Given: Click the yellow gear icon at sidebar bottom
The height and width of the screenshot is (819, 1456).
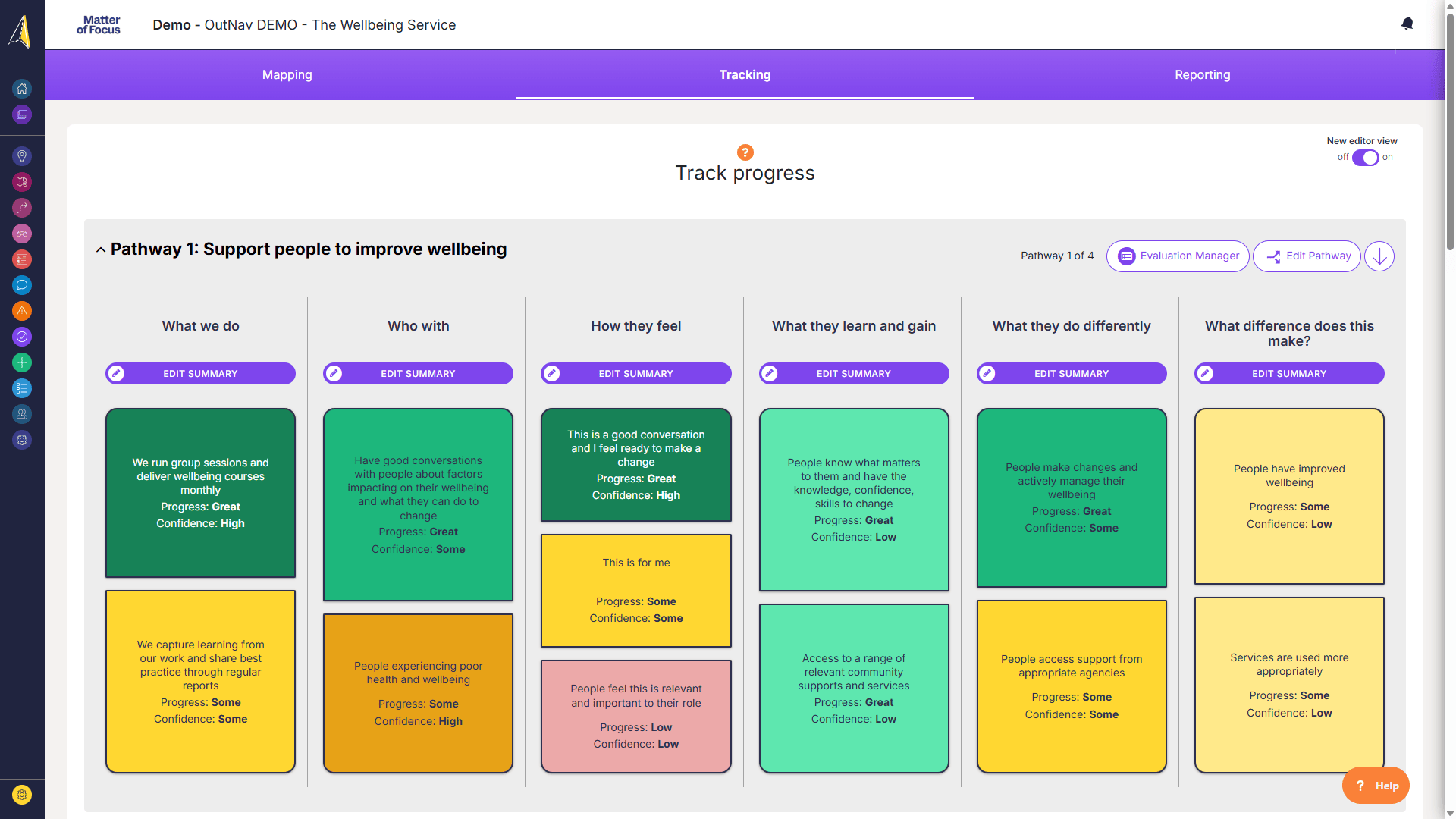Looking at the screenshot, I should pyautogui.click(x=22, y=795).
